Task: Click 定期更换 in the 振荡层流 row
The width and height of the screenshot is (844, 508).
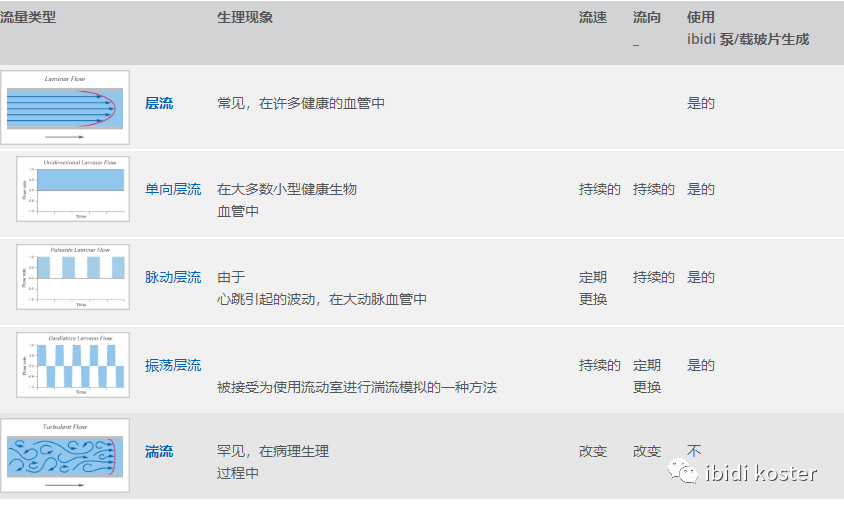Action: pyautogui.click(x=646, y=376)
